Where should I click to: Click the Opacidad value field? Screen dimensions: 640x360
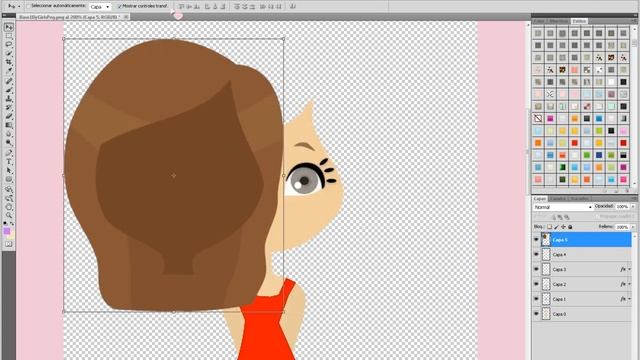coord(622,207)
